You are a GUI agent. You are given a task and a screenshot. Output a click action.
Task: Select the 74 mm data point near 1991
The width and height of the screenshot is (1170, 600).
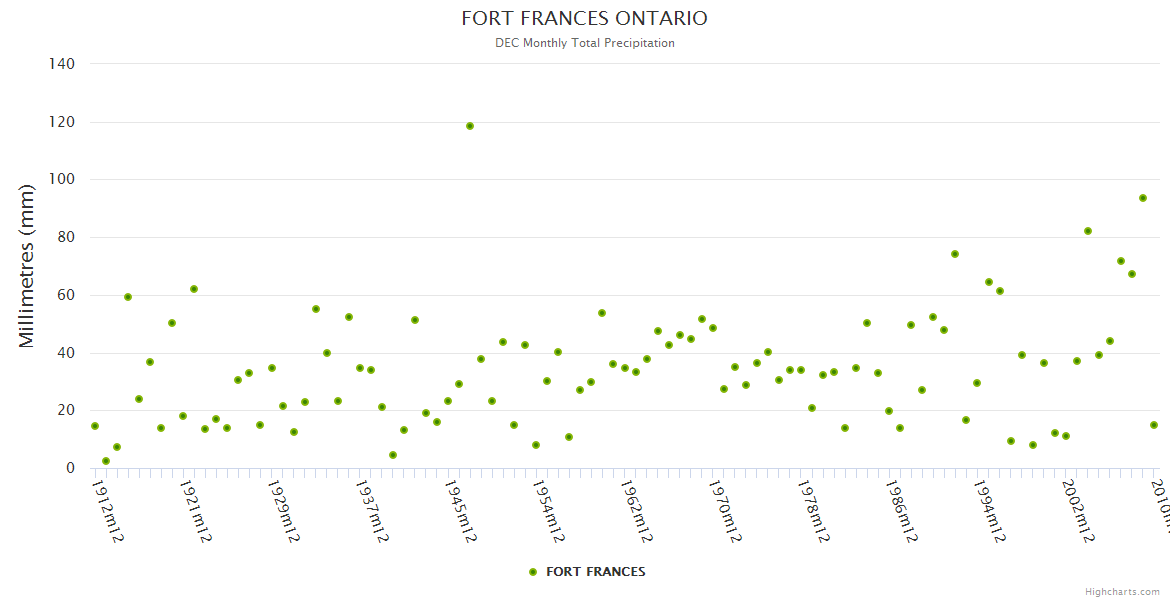955,254
